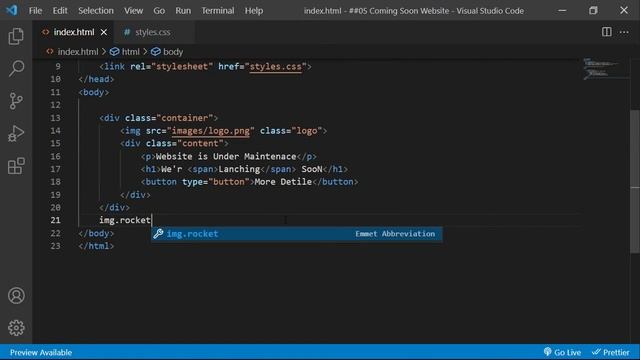Image resolution: width=640 pixels, height=360 pixels.
Task: Follow the styles.css link on line 9
Action: (x=276, y=67)
